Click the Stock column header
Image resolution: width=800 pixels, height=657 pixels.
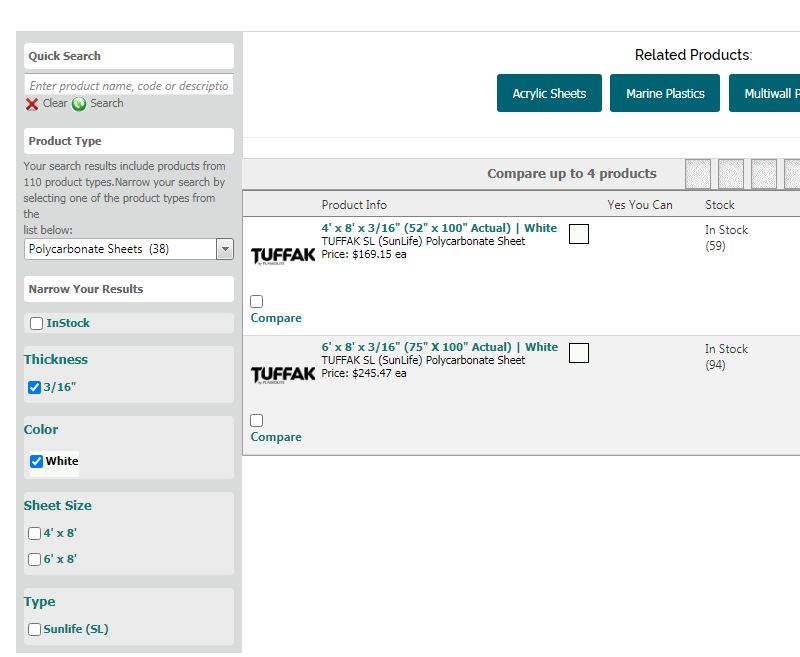tap(720, 205)
